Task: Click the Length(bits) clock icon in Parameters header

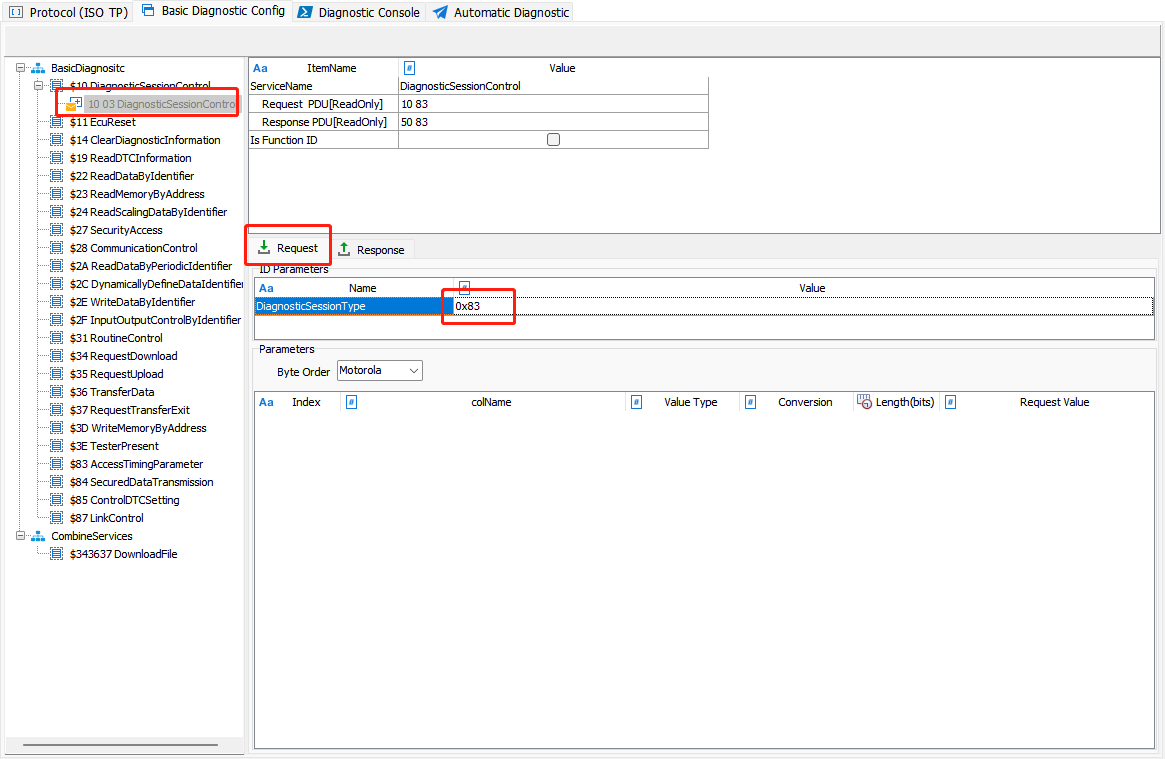Action: coord(864,401)
